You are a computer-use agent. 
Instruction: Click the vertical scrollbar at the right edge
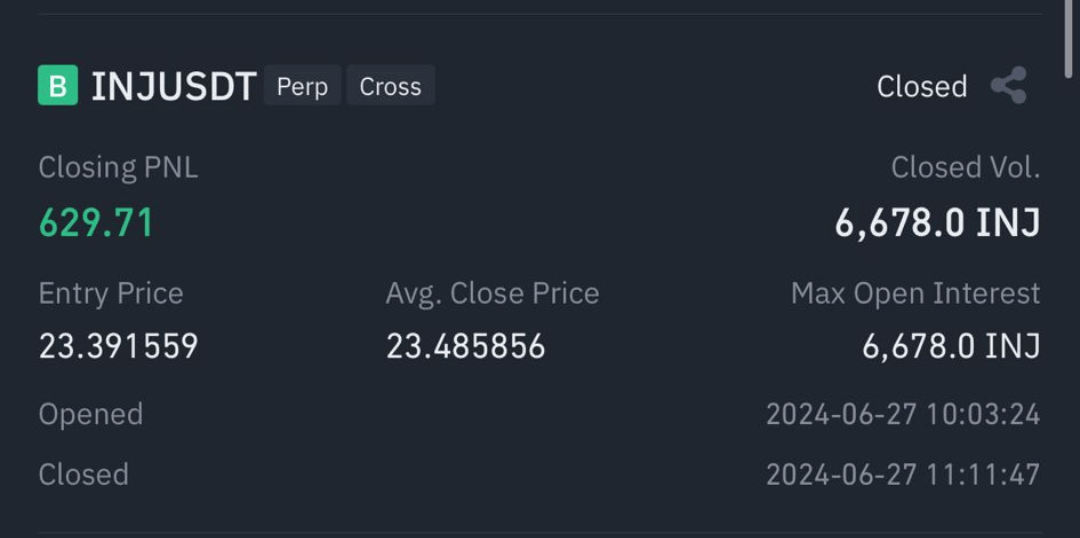tap(1069, 38)
